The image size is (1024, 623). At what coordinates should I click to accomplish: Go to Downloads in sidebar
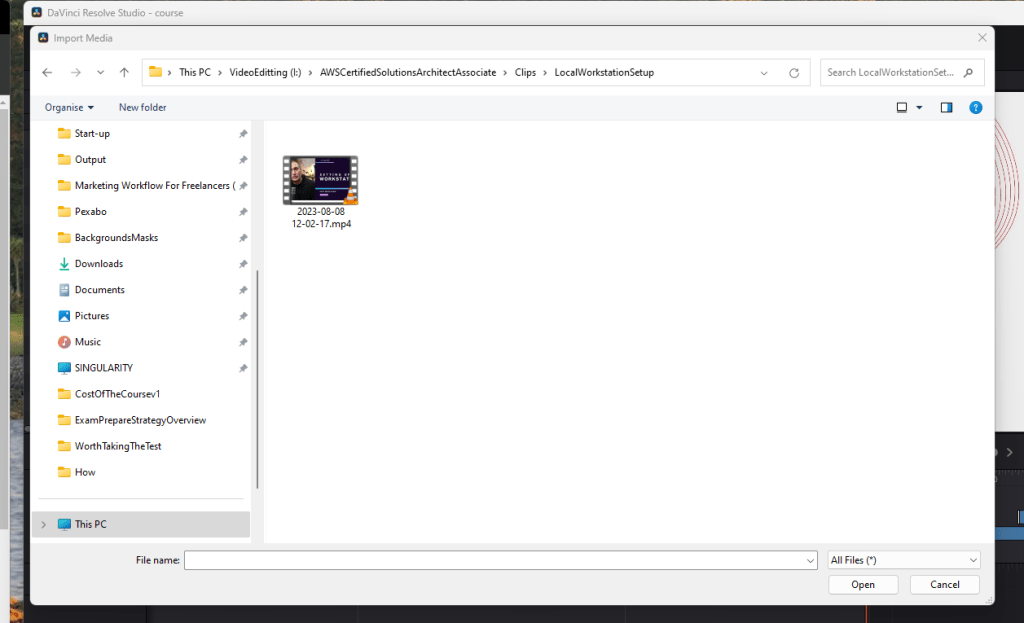point(99,264)
